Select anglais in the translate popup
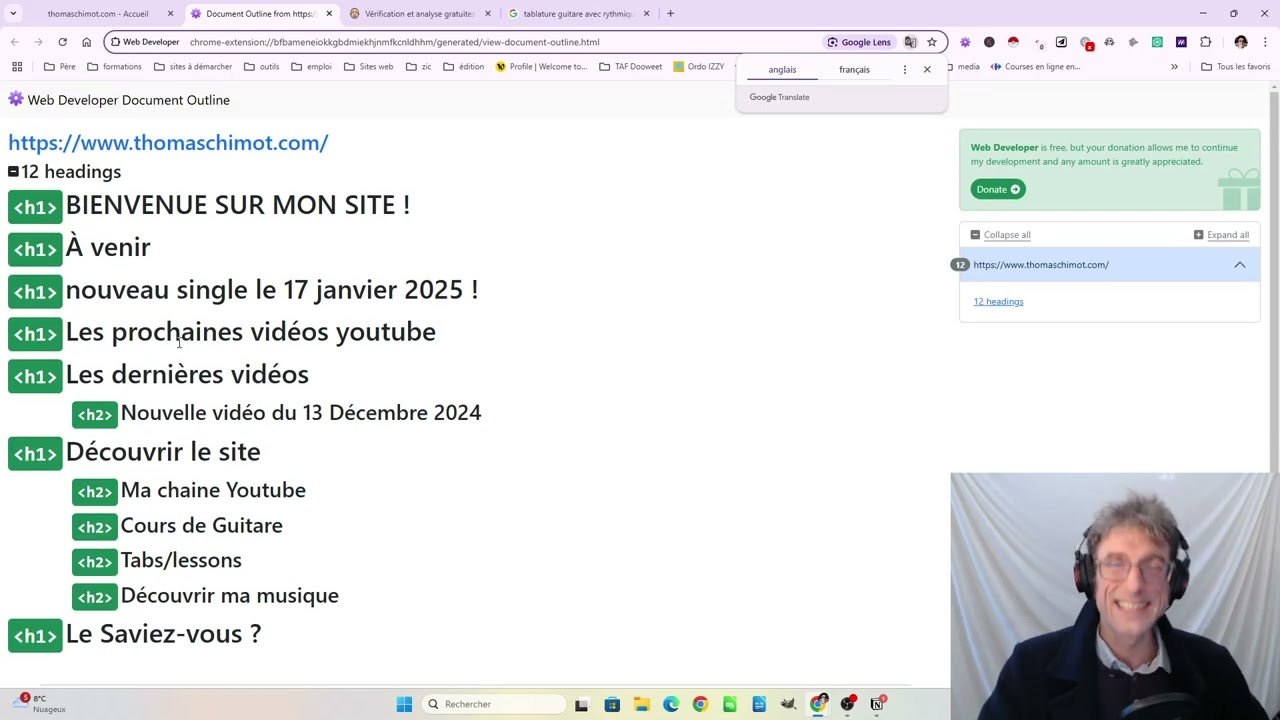The image size is (1280, 720). click(782, 70)
